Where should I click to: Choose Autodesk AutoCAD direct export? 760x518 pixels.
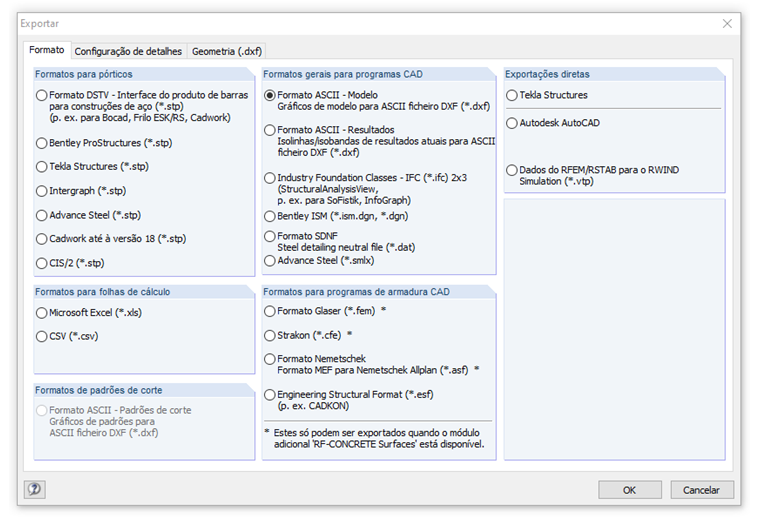click(512, 123)
